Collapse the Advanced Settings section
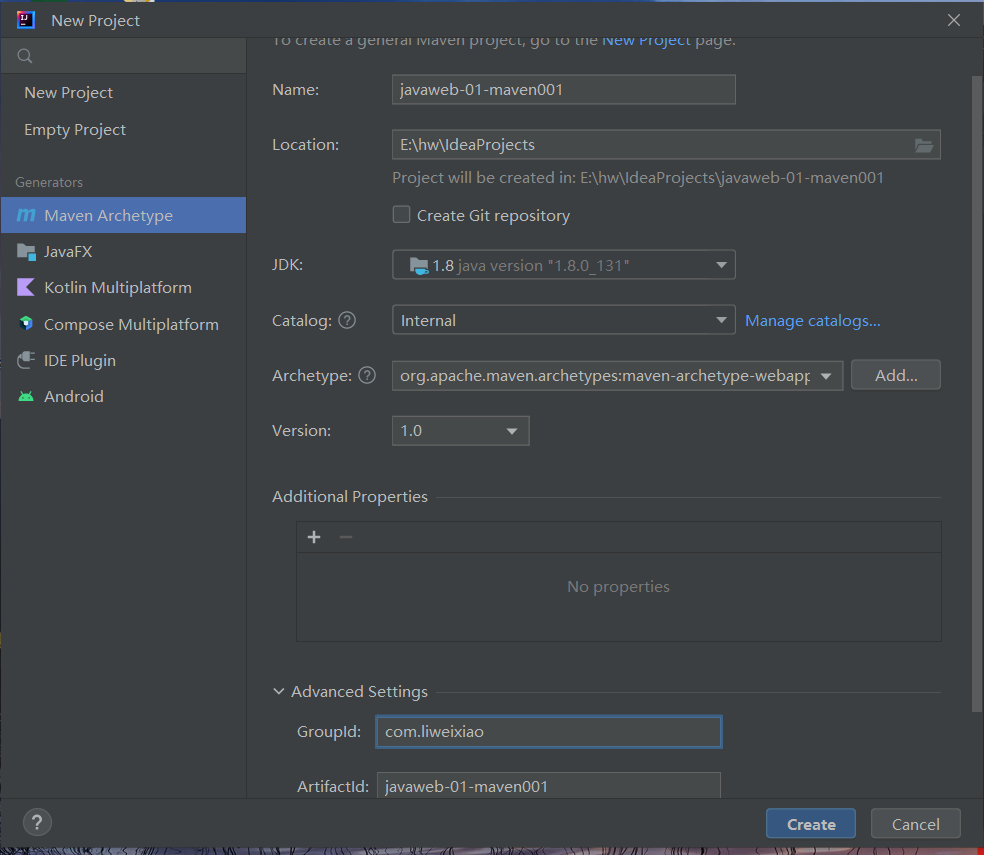The height and width of the screenshot is (855, 984). pyautogui.click(x=279, y=691)
